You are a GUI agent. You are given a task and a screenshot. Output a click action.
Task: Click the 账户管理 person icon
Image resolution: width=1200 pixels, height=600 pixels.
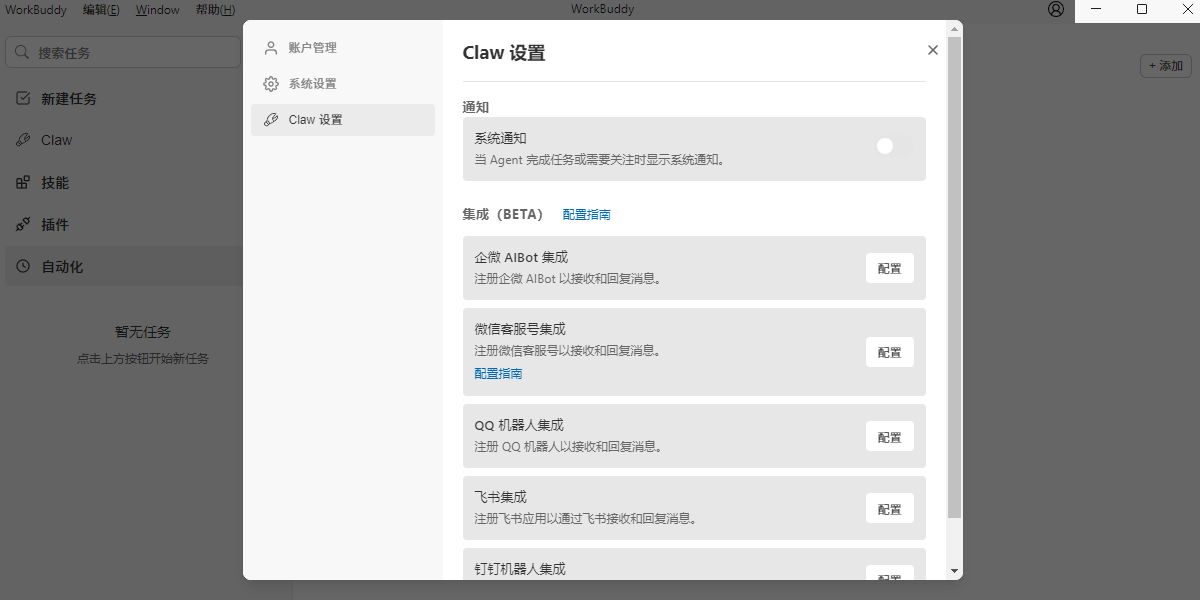[x=270, y=47]
